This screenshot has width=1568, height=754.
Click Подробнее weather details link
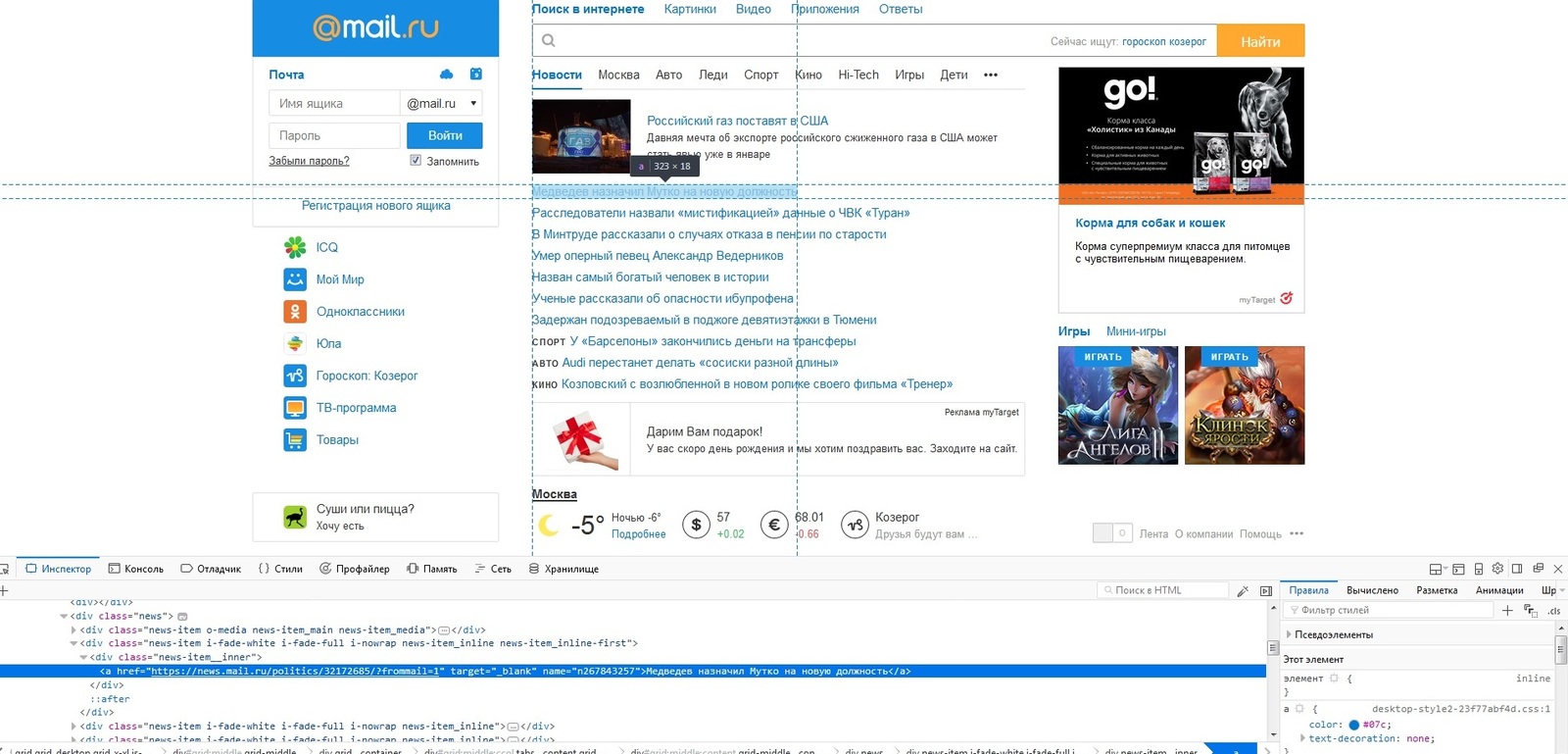click(638, 534)
